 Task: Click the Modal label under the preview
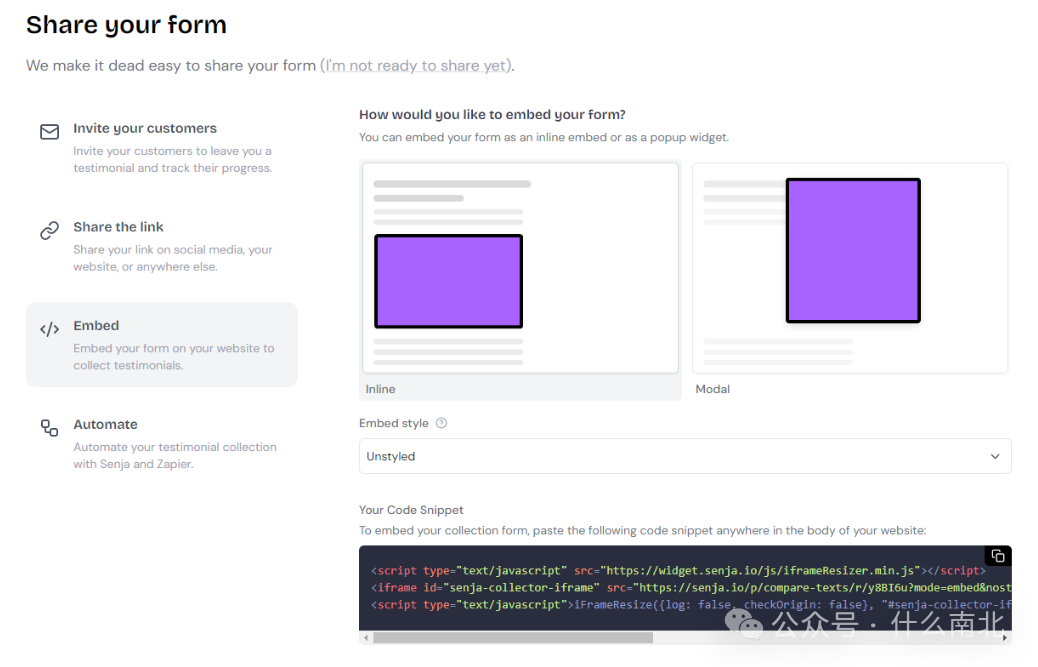point(712,389)
